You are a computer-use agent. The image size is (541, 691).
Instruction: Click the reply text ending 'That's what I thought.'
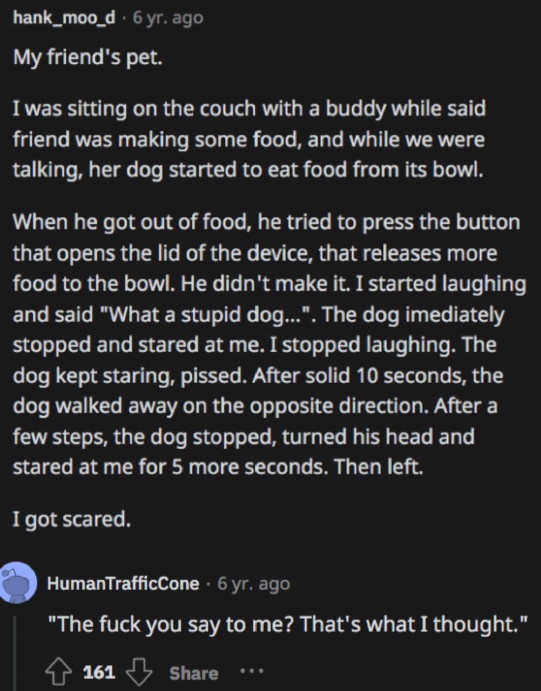[x=287, y=624]
